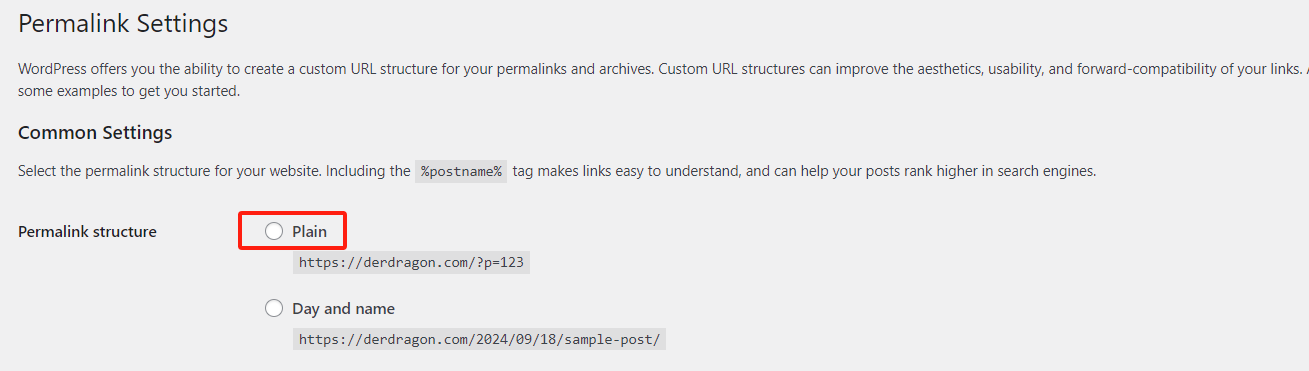Click the Permalink Settings page heading
The width and height of the screenshot is (1309, 371).
click(123, 23)
